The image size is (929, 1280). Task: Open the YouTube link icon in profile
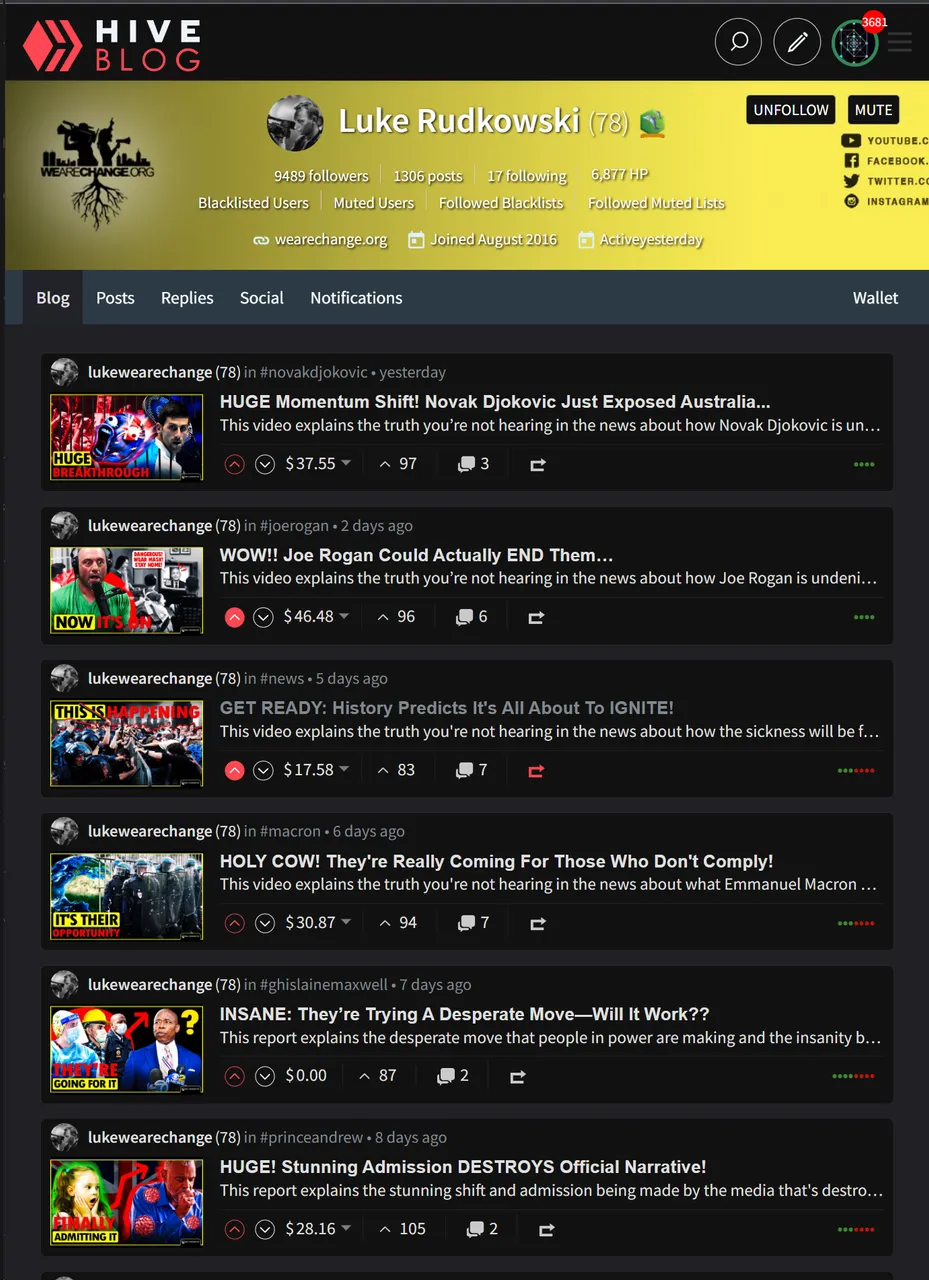click(x=851, y=141)
